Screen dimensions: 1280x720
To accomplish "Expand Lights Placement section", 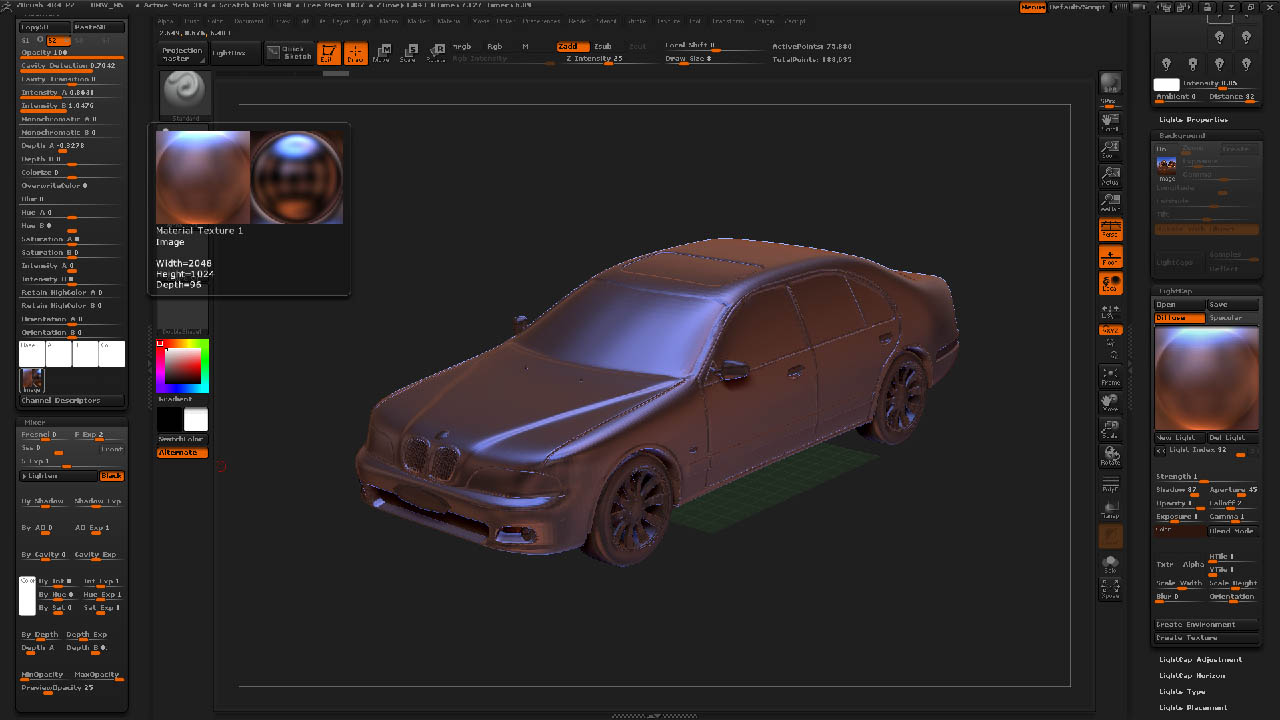I will click(1193, 707).
